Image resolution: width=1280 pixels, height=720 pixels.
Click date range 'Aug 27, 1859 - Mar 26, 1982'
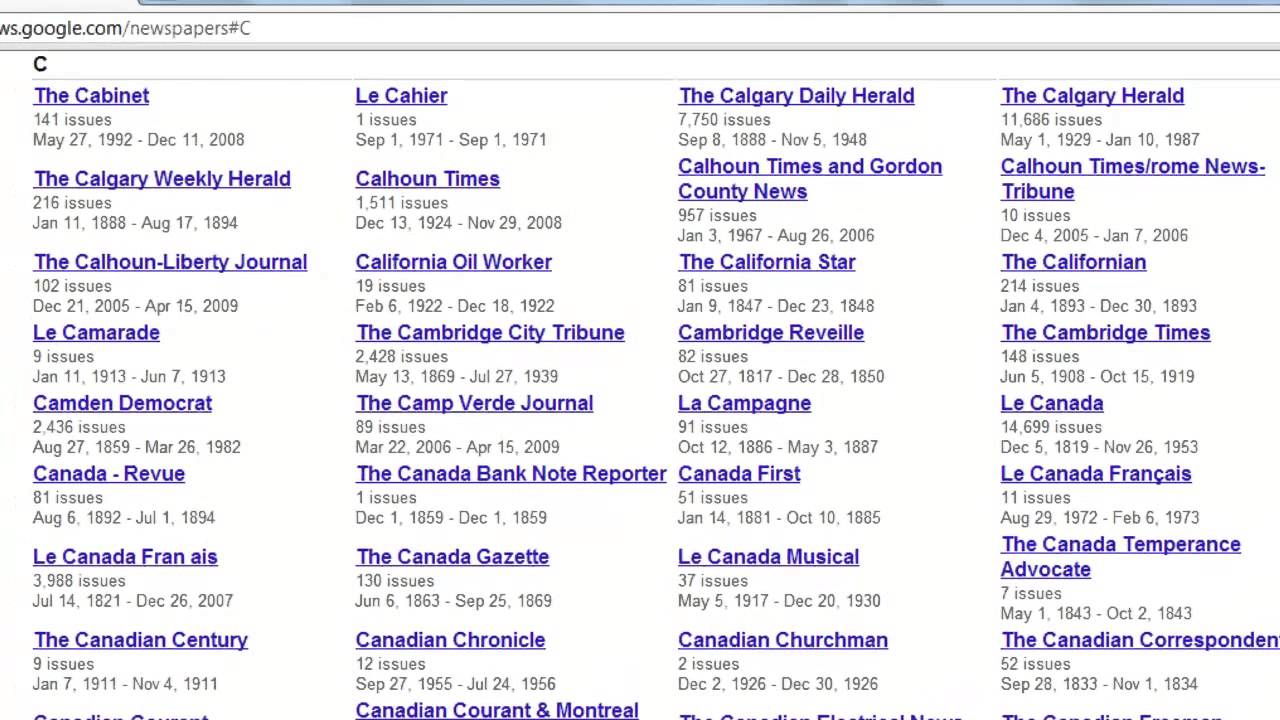(137, 447)
